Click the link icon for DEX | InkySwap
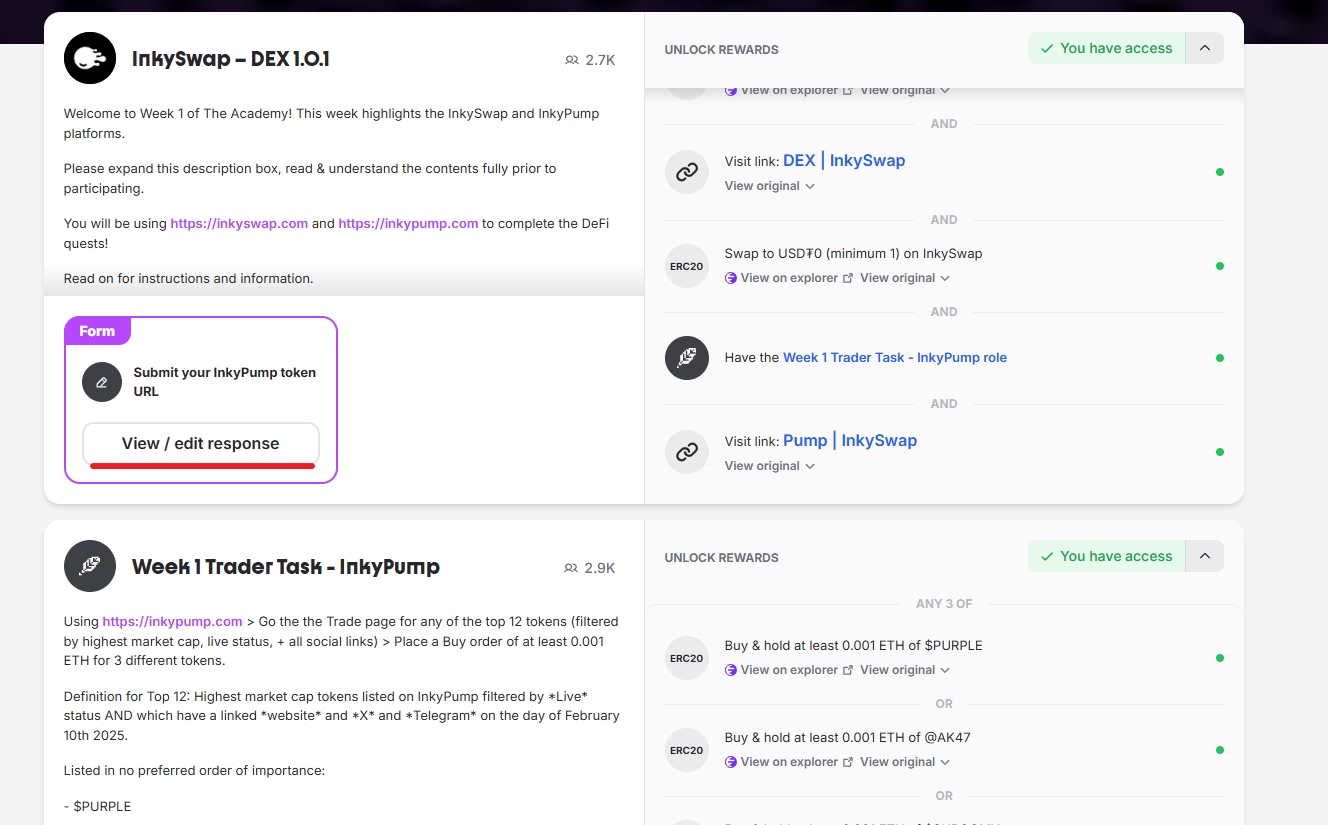The width and height of the screenshot is (1328, 825). point(687,172)
